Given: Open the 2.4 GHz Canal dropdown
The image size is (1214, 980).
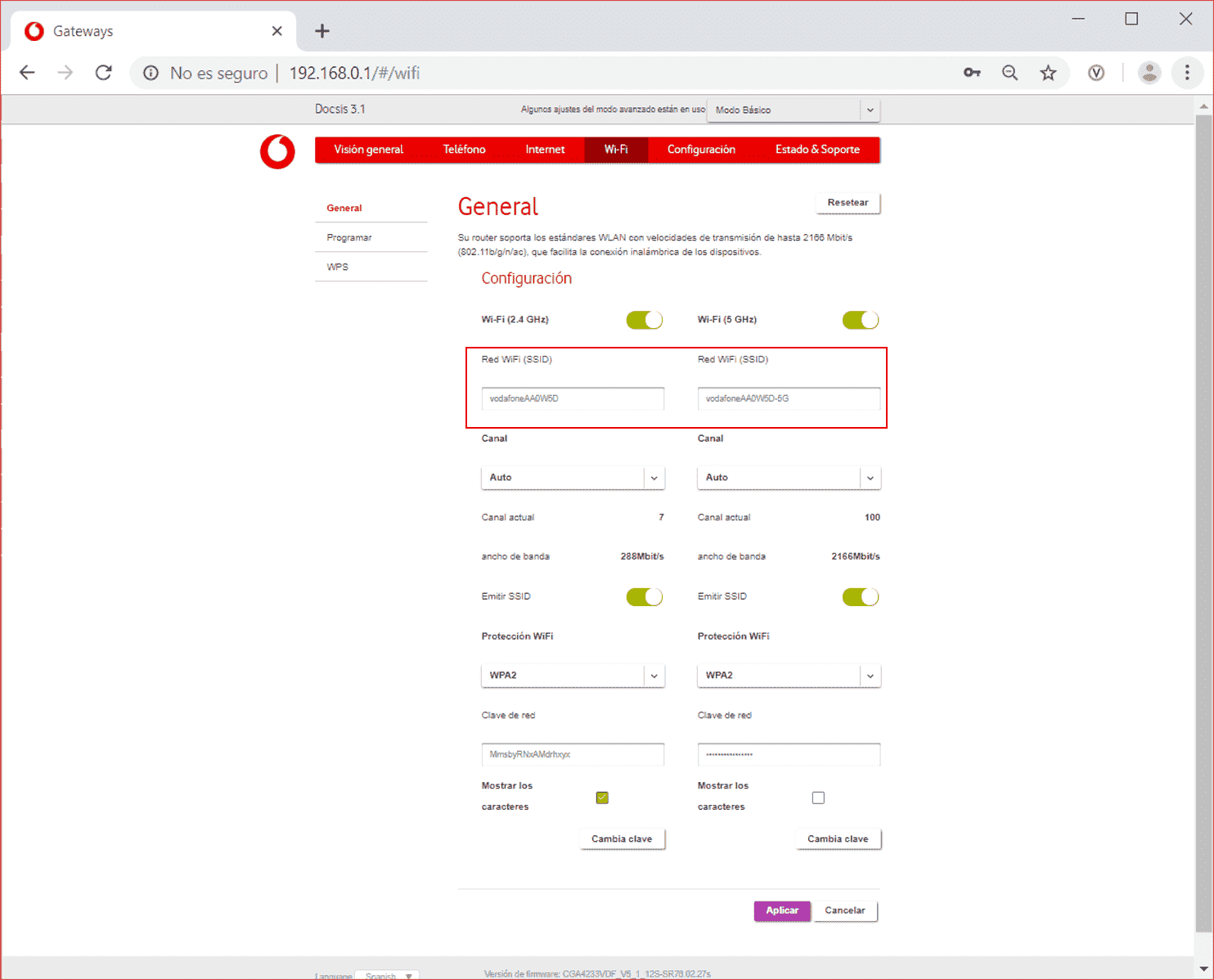Looking at the screenshot, I should click(573, 478).
